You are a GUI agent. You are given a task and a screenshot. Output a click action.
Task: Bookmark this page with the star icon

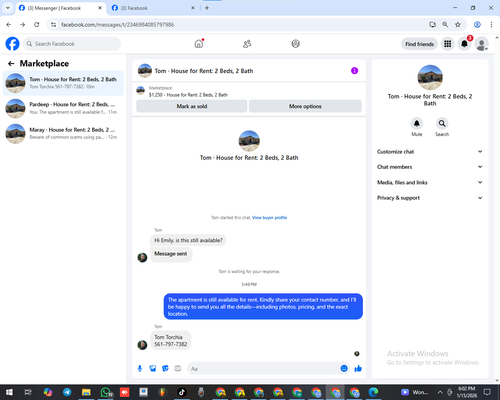coord(458,24)
